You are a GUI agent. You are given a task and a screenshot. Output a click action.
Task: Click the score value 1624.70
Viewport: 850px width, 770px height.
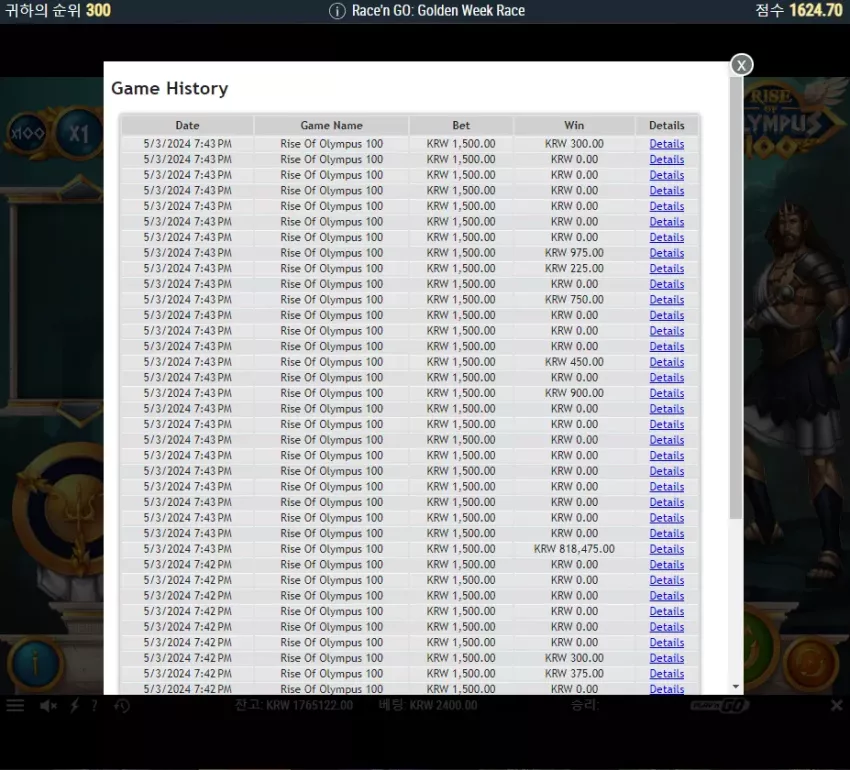click(x=816, y=10)
